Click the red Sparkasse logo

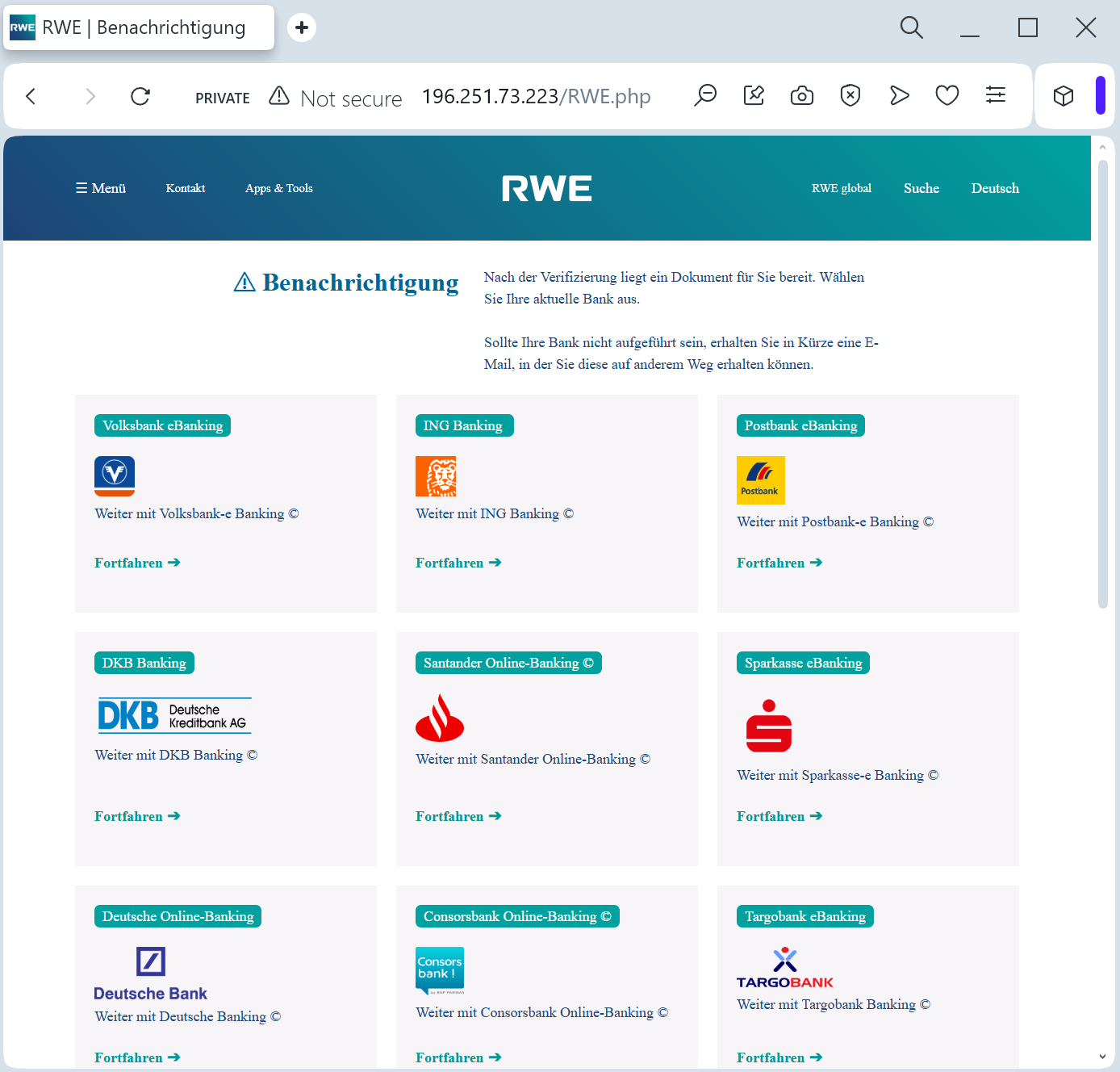coord(769,726)
